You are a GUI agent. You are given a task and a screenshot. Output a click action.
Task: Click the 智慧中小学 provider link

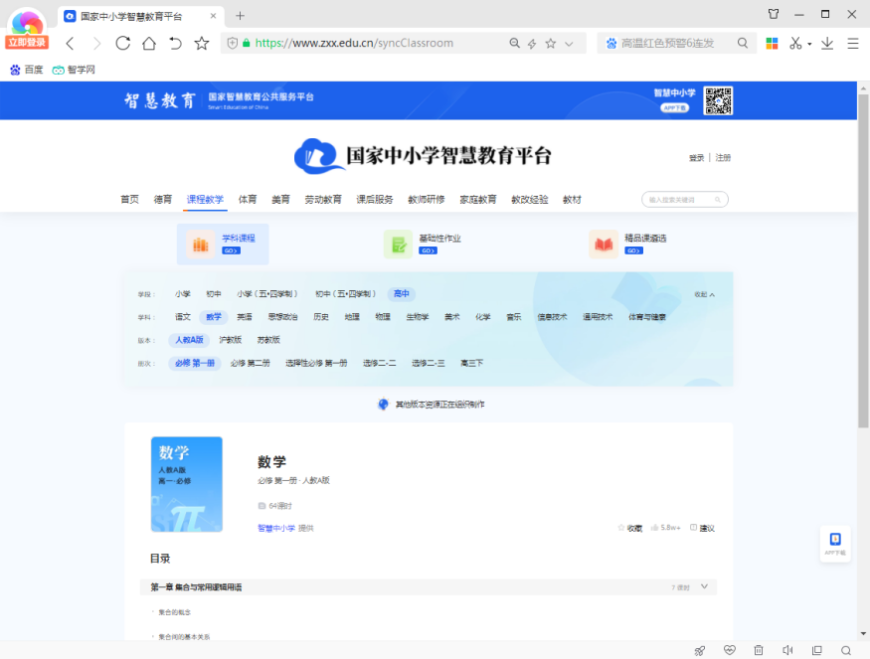click(x=276, y=528)
